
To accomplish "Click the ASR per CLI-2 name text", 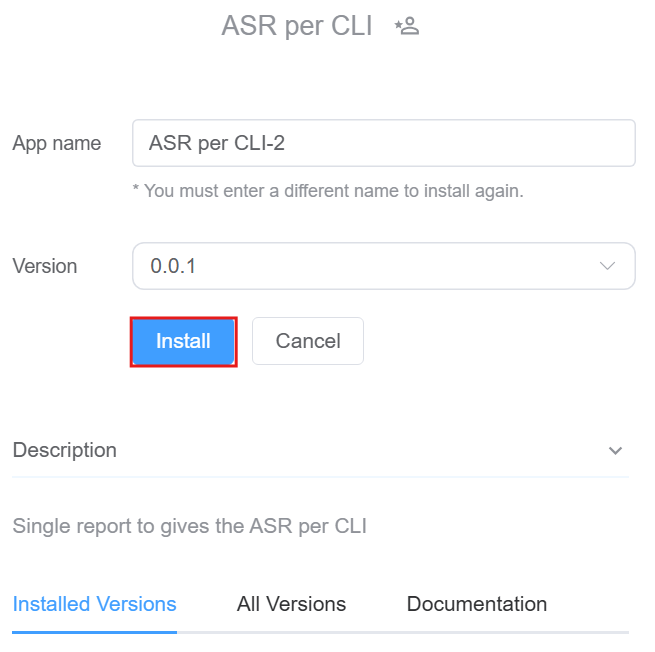I will pyautogui.click(x=217, y=143).
